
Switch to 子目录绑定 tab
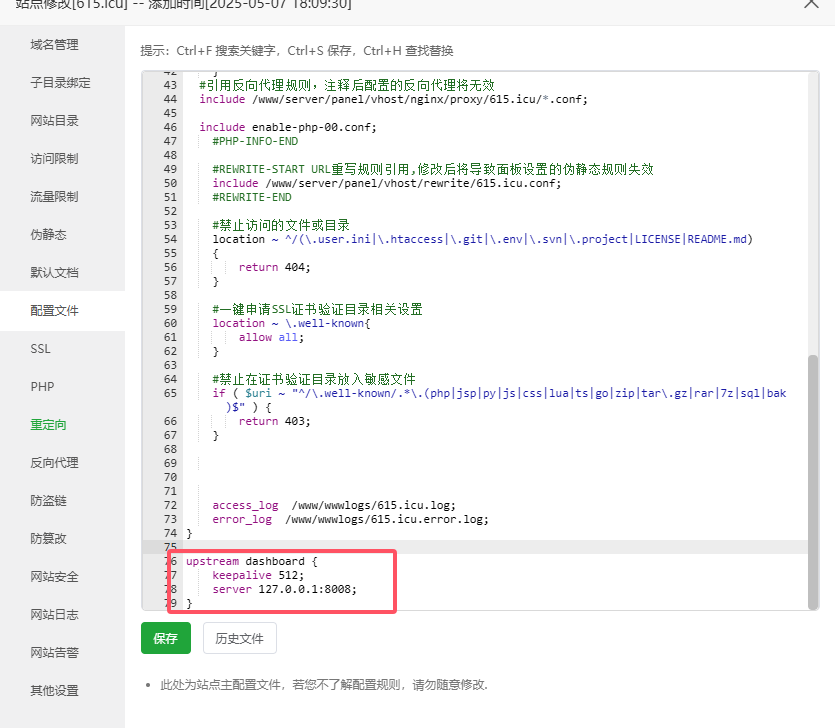point(60,83)
